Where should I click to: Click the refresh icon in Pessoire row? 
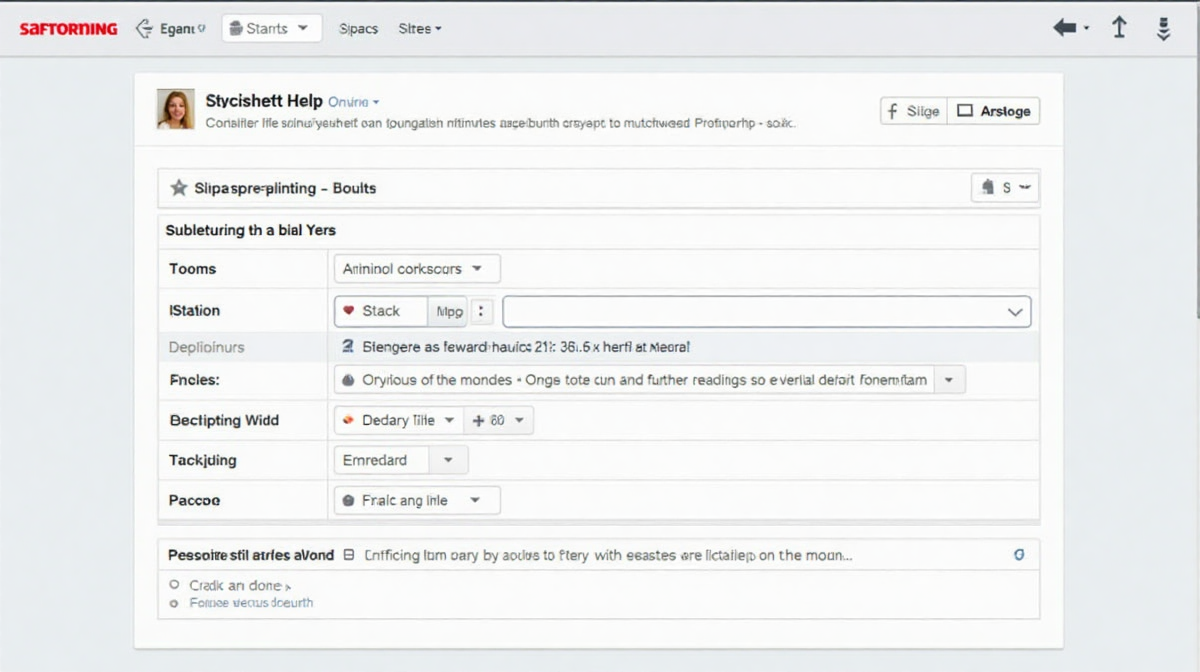1019,554
